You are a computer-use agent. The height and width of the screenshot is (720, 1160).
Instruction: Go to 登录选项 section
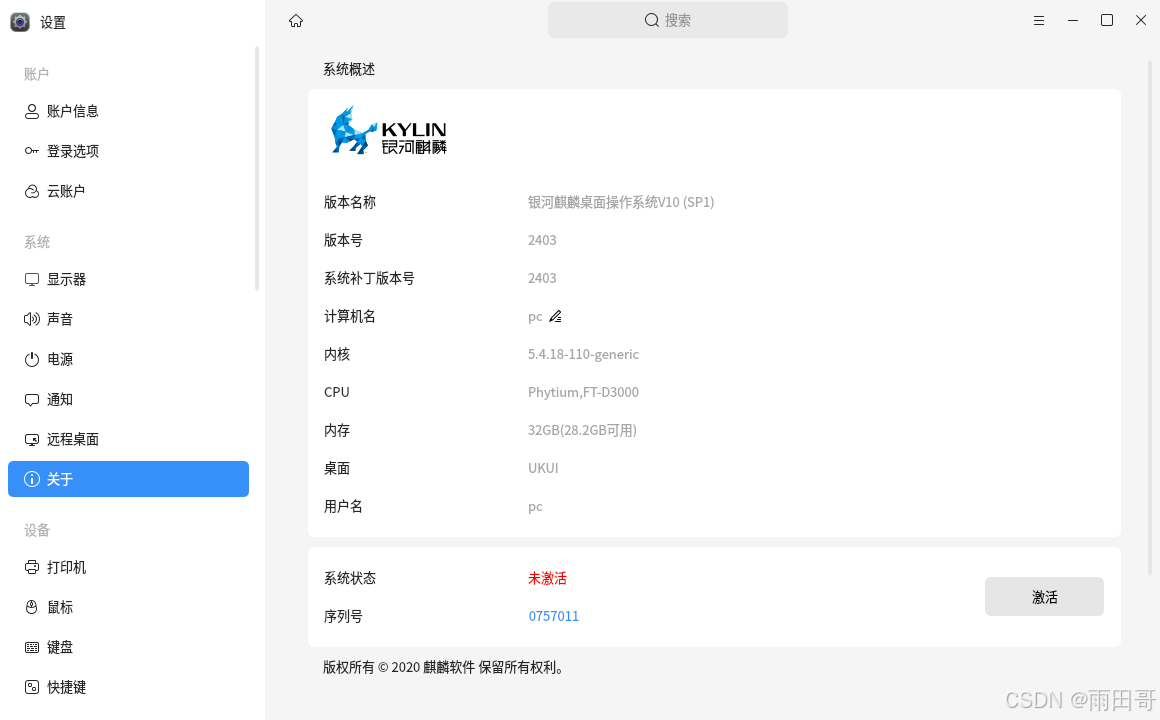tap(128, 151)
